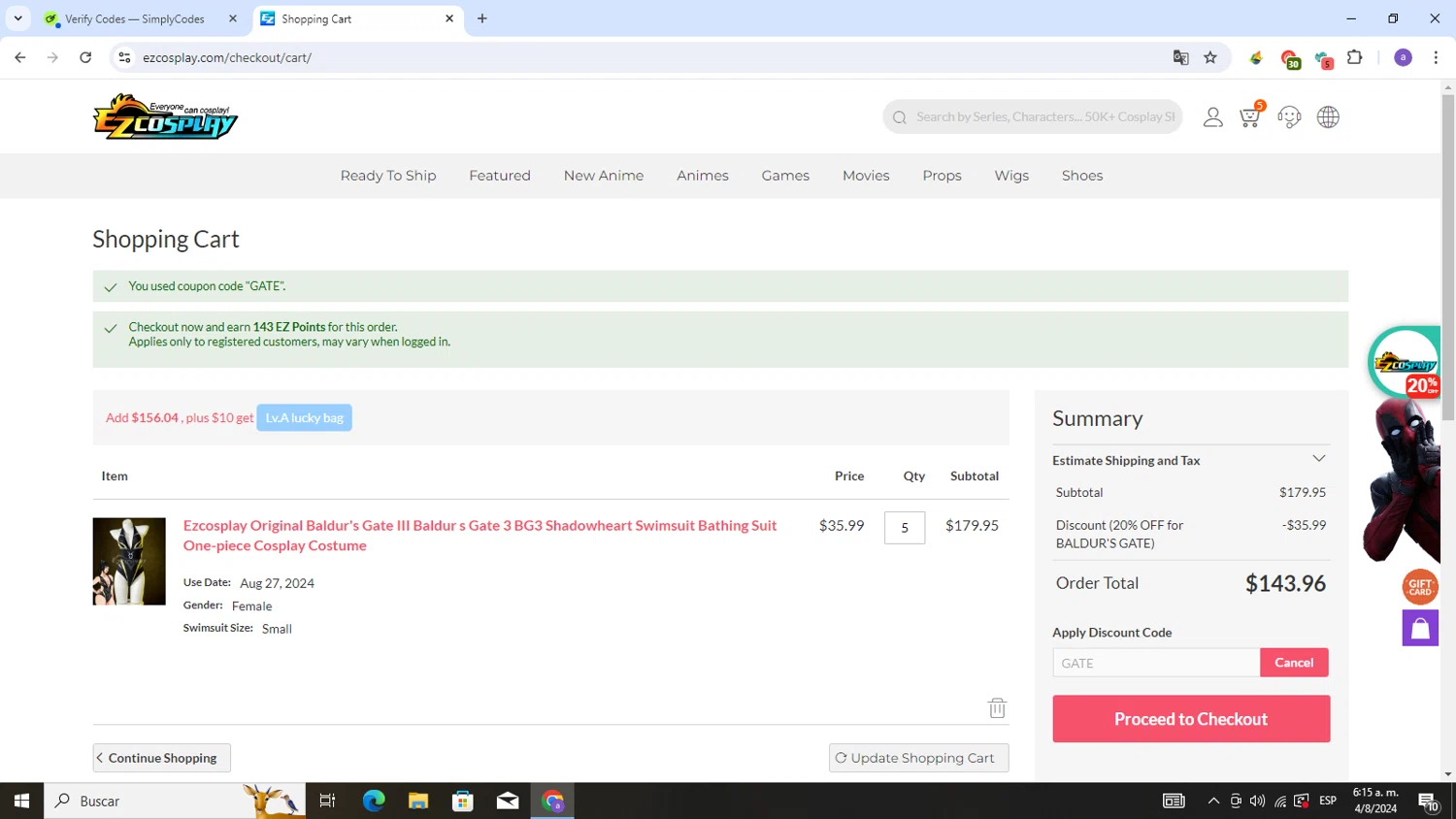Image resolution: width=1456 pixels, height=819 pixels.
Task: View site information icon in address bar
Action: coord(124,57)
